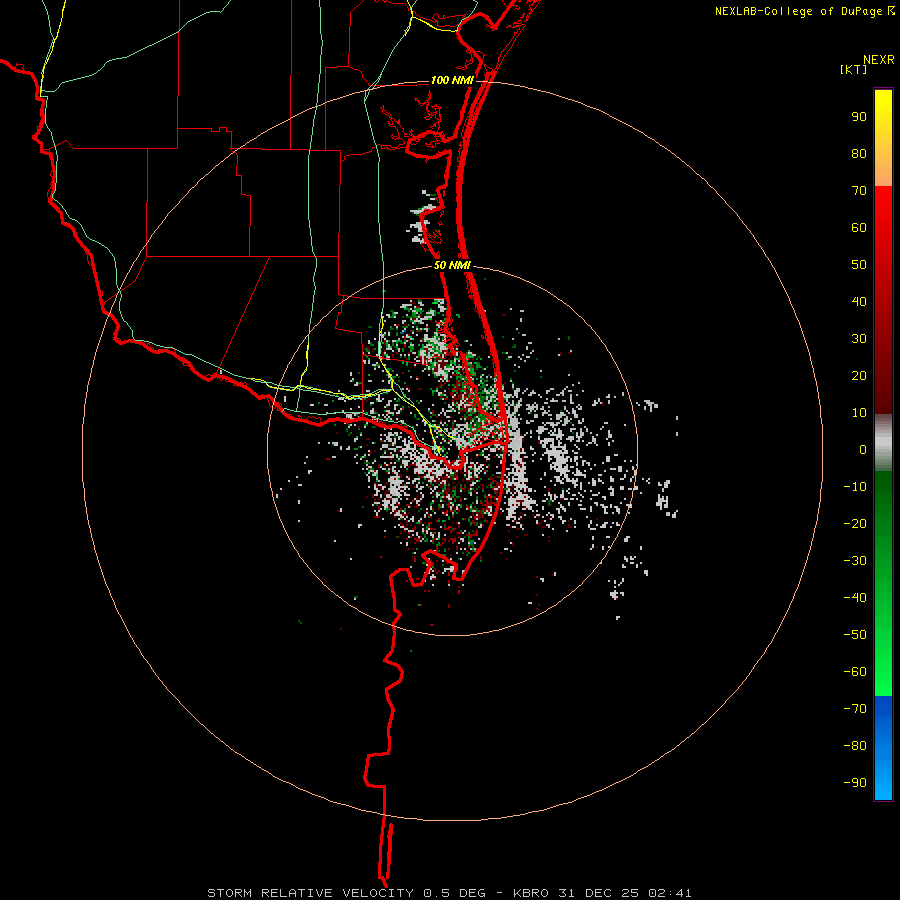Click the 0.5 DEG elevation text in caption

(454, 893)
